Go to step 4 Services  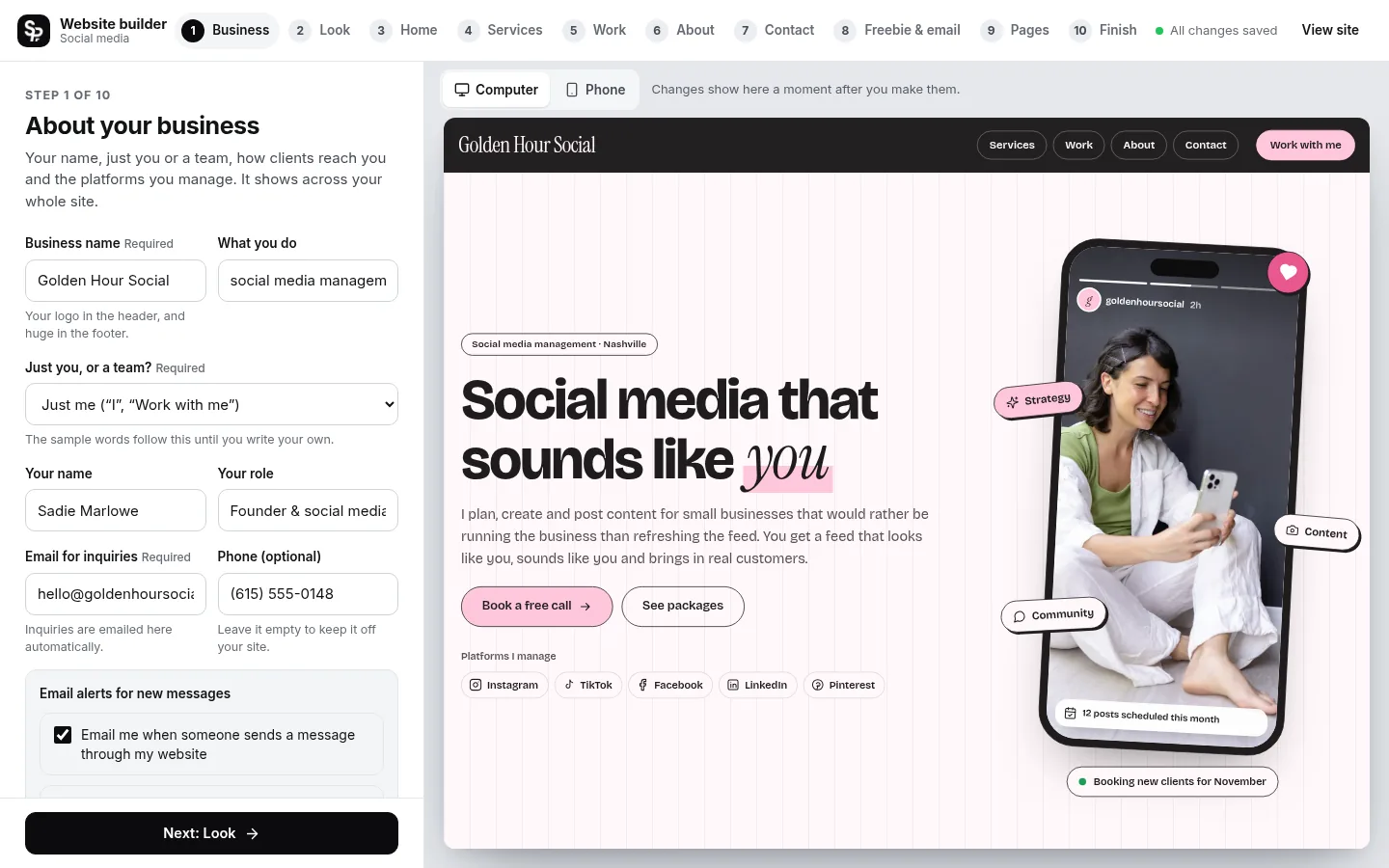501,31
